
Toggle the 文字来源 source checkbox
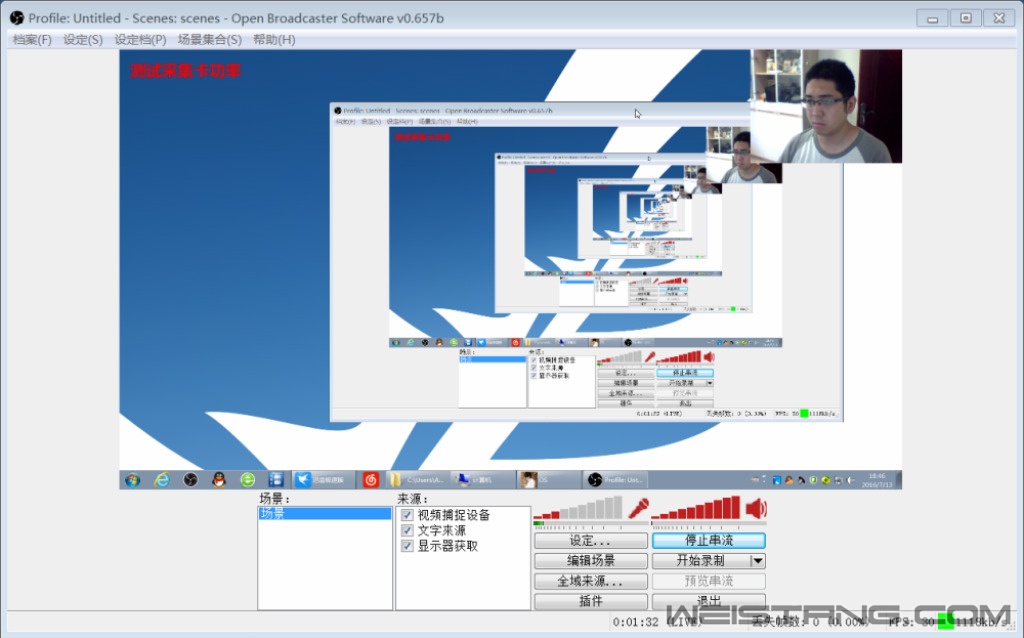tap(407, 531)
